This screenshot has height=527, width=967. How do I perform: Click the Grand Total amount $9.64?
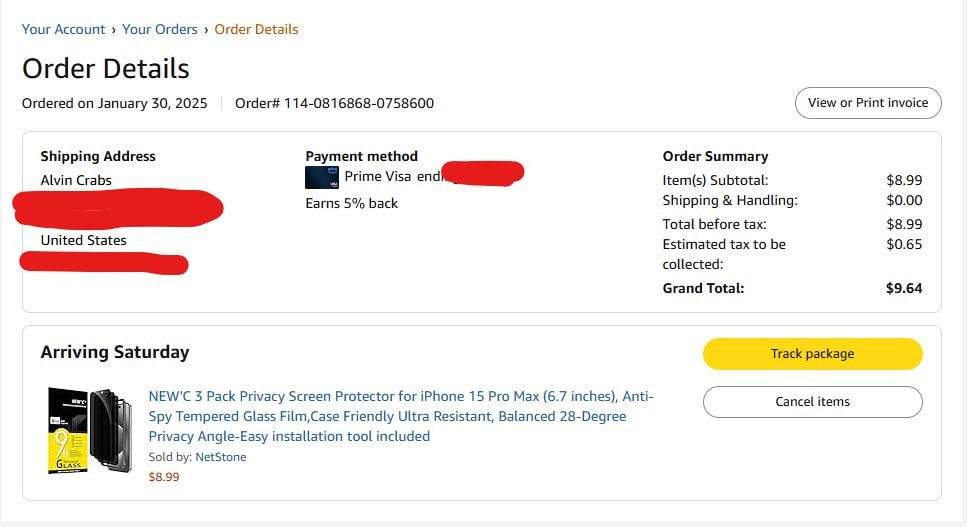coord(903,288)
